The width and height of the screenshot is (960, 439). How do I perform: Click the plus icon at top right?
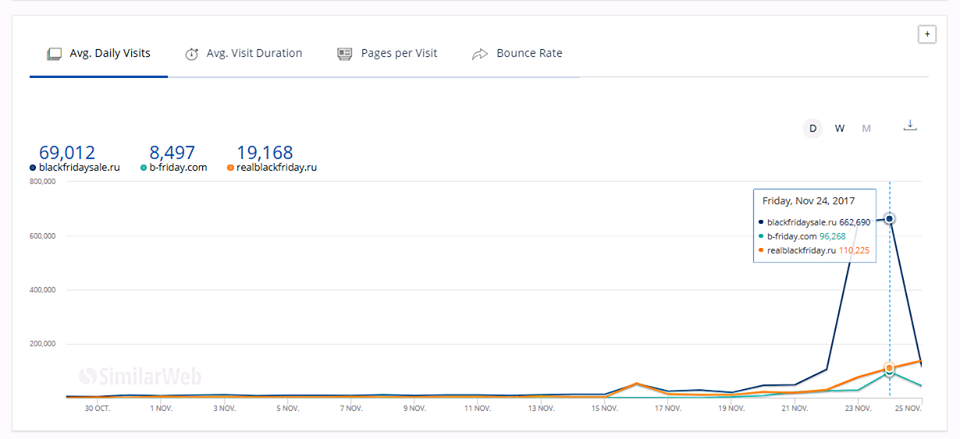coord(927,35)
